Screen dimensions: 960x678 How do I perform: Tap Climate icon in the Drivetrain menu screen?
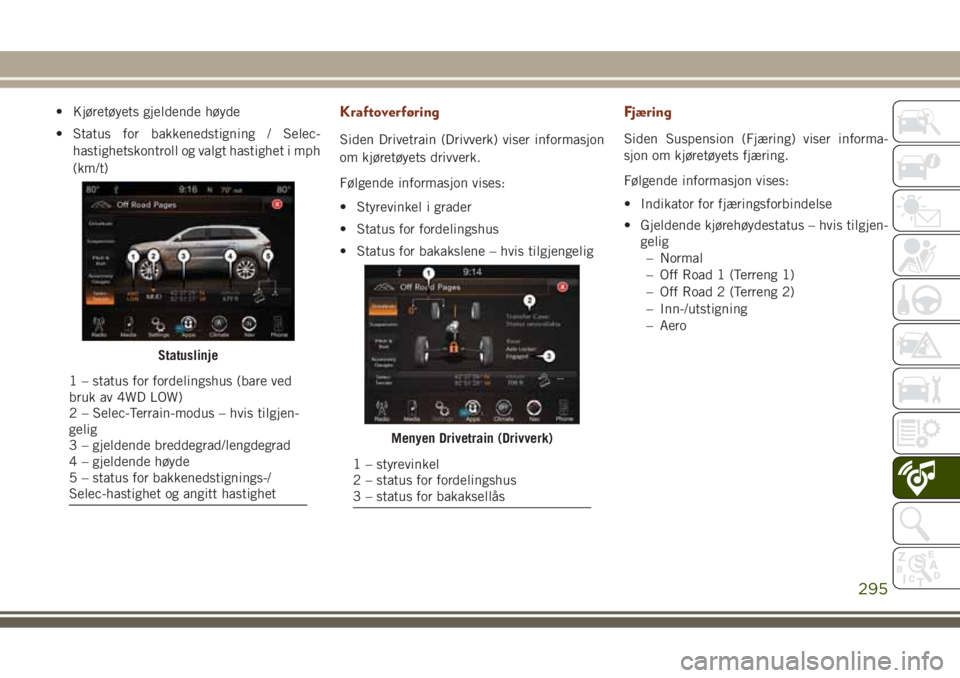[x=503, y=410]
